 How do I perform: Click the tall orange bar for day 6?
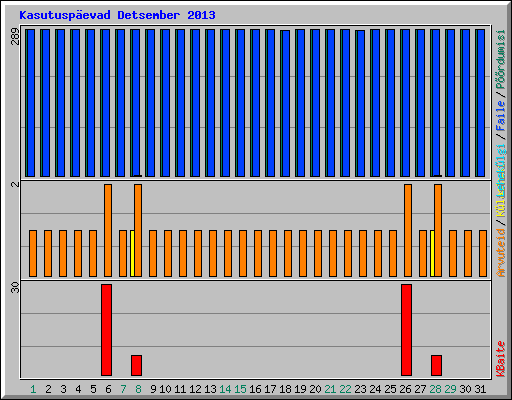(108, 230)
